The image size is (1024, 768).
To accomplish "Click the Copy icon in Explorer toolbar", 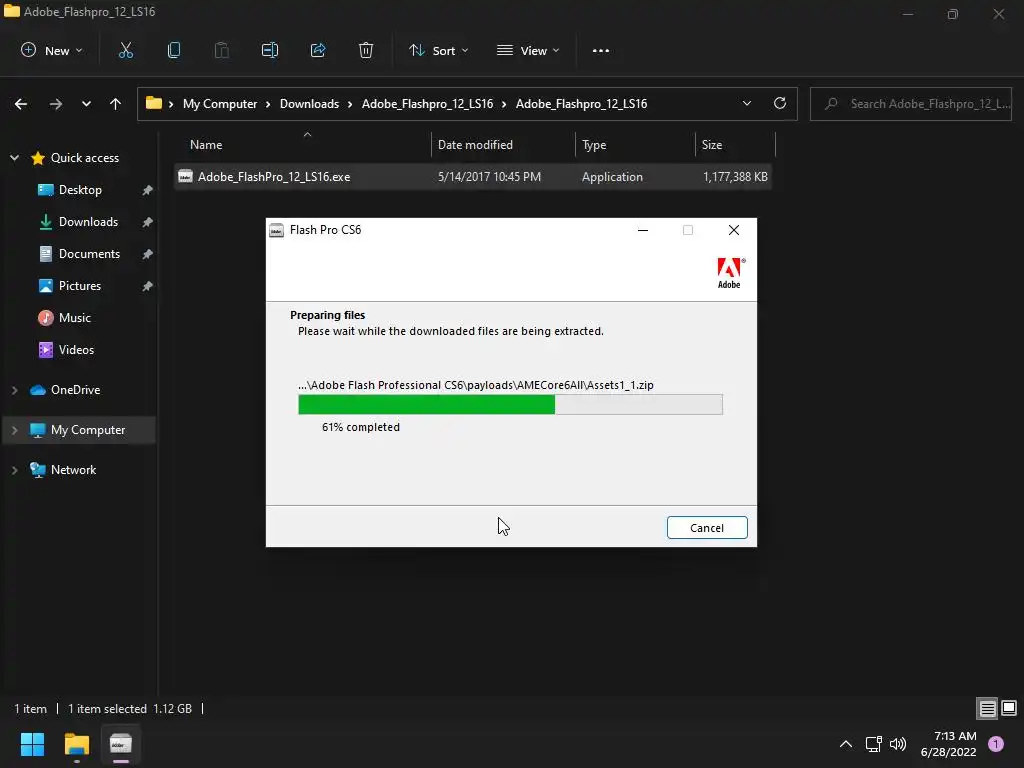I will (174, 50).
